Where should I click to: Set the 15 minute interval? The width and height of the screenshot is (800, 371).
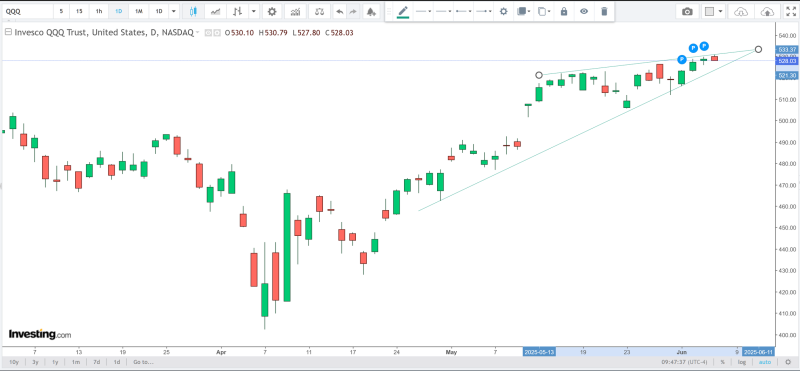point(79,11)
